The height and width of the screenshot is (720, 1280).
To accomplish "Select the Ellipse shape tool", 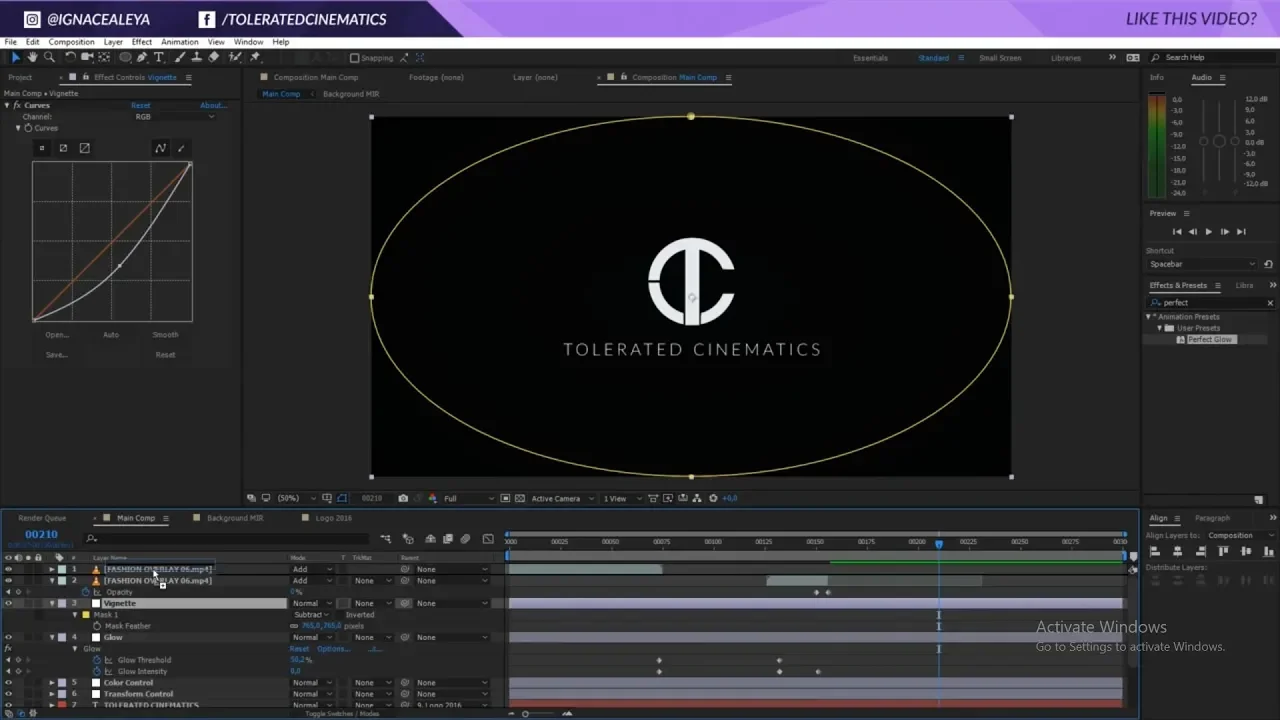I will coord(123,57).
